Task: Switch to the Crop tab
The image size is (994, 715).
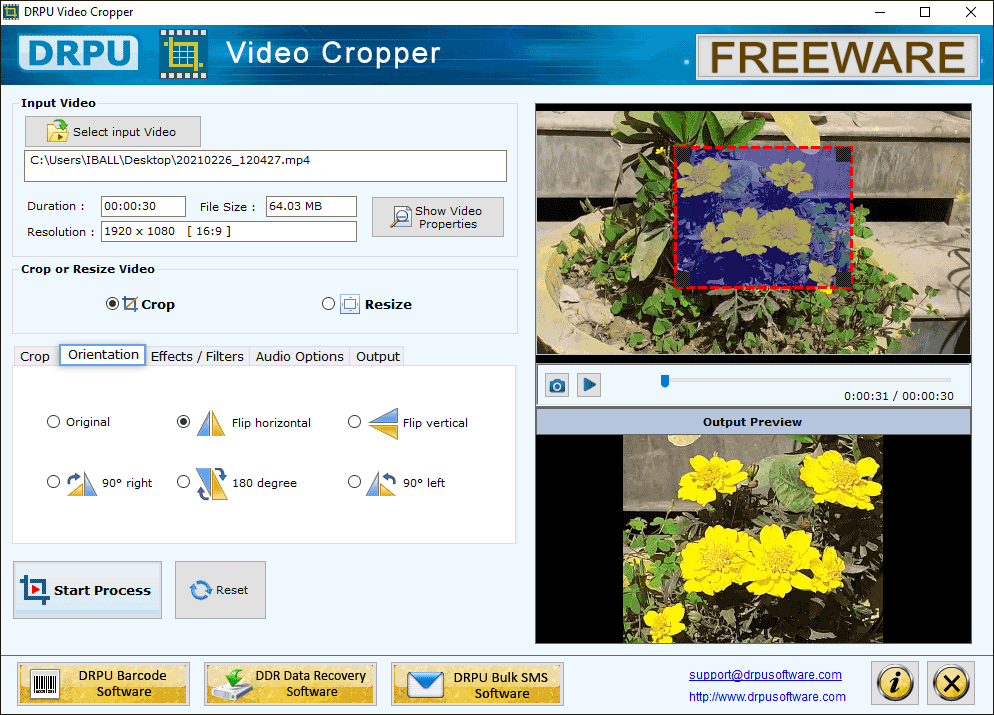Action: click(35, 356)
